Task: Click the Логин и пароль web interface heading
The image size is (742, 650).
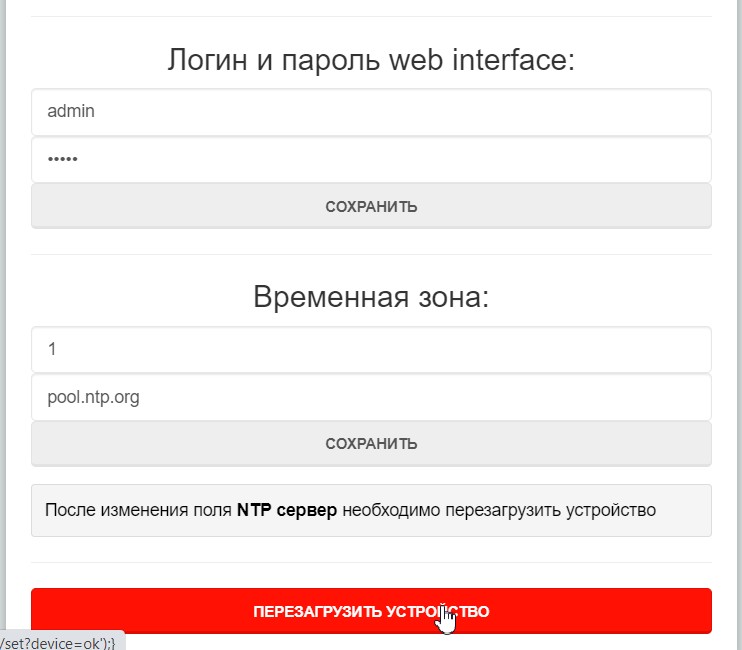Action: coord(370,61)
